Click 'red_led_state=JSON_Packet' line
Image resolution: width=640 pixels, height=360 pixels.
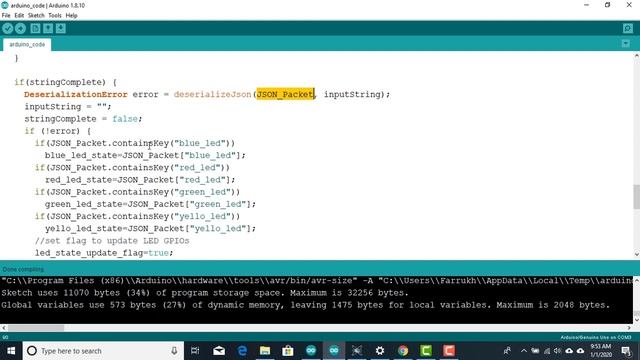click(140, 180)
